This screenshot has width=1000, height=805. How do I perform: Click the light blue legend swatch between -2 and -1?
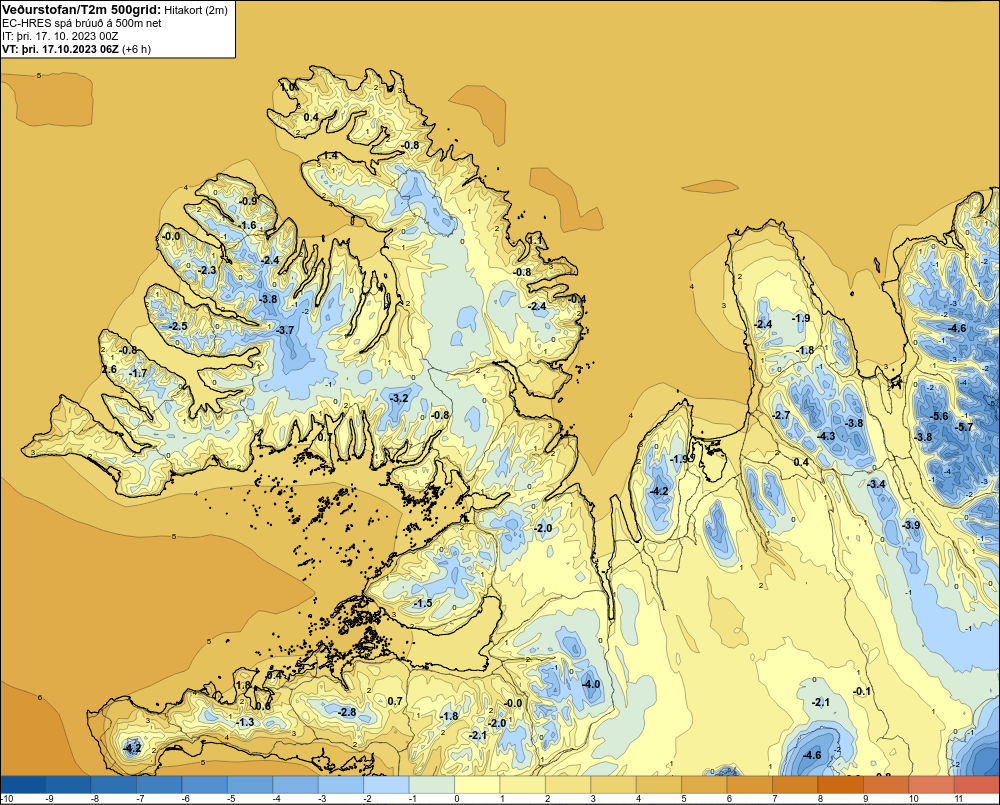[x=386, y=784]
